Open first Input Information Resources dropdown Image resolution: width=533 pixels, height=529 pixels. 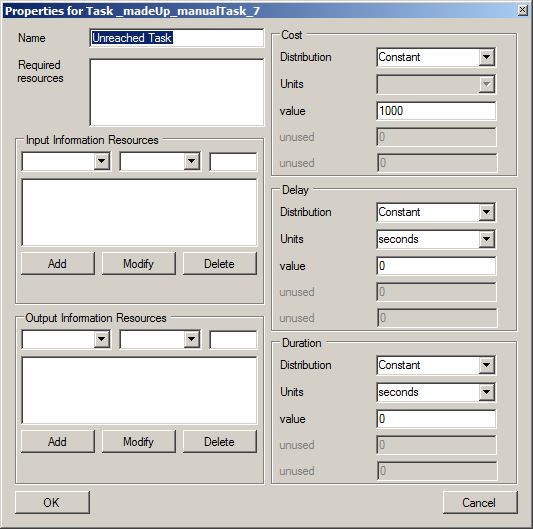point(66,161)
